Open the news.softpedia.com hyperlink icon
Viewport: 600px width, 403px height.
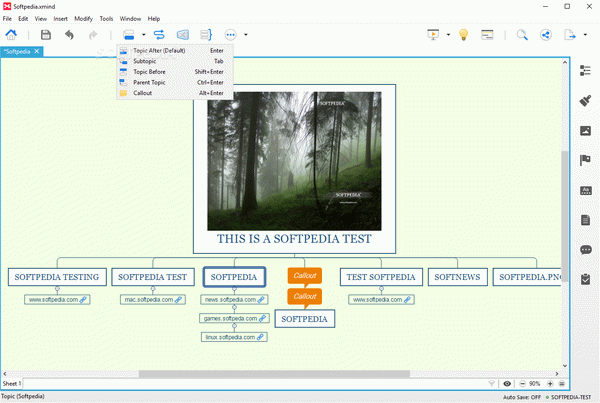(x=261, y=300)
